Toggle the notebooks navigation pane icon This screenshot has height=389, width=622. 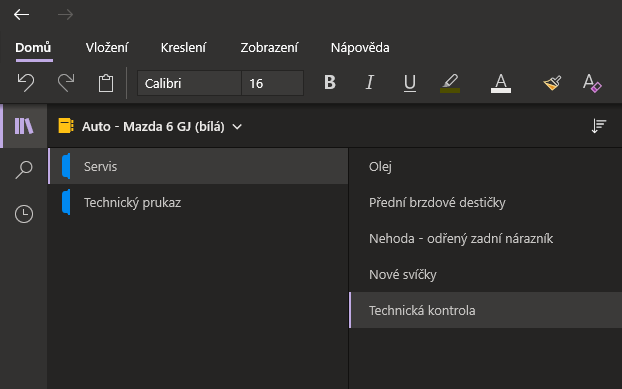point(24,126)
